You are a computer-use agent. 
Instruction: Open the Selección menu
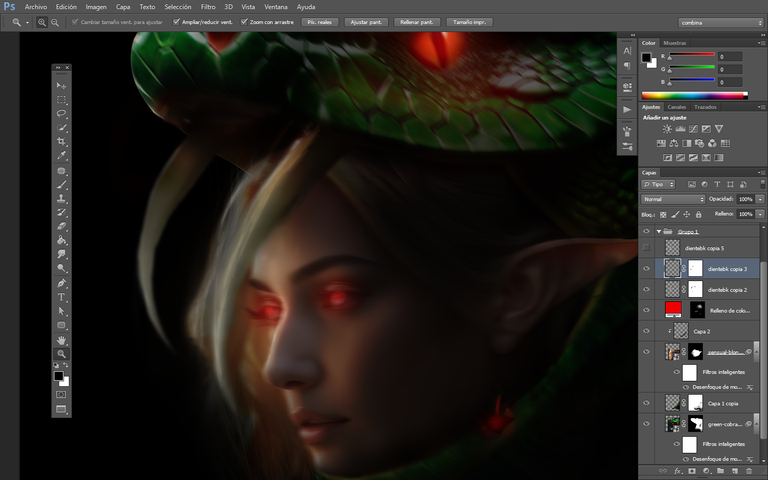coord(178,7)
